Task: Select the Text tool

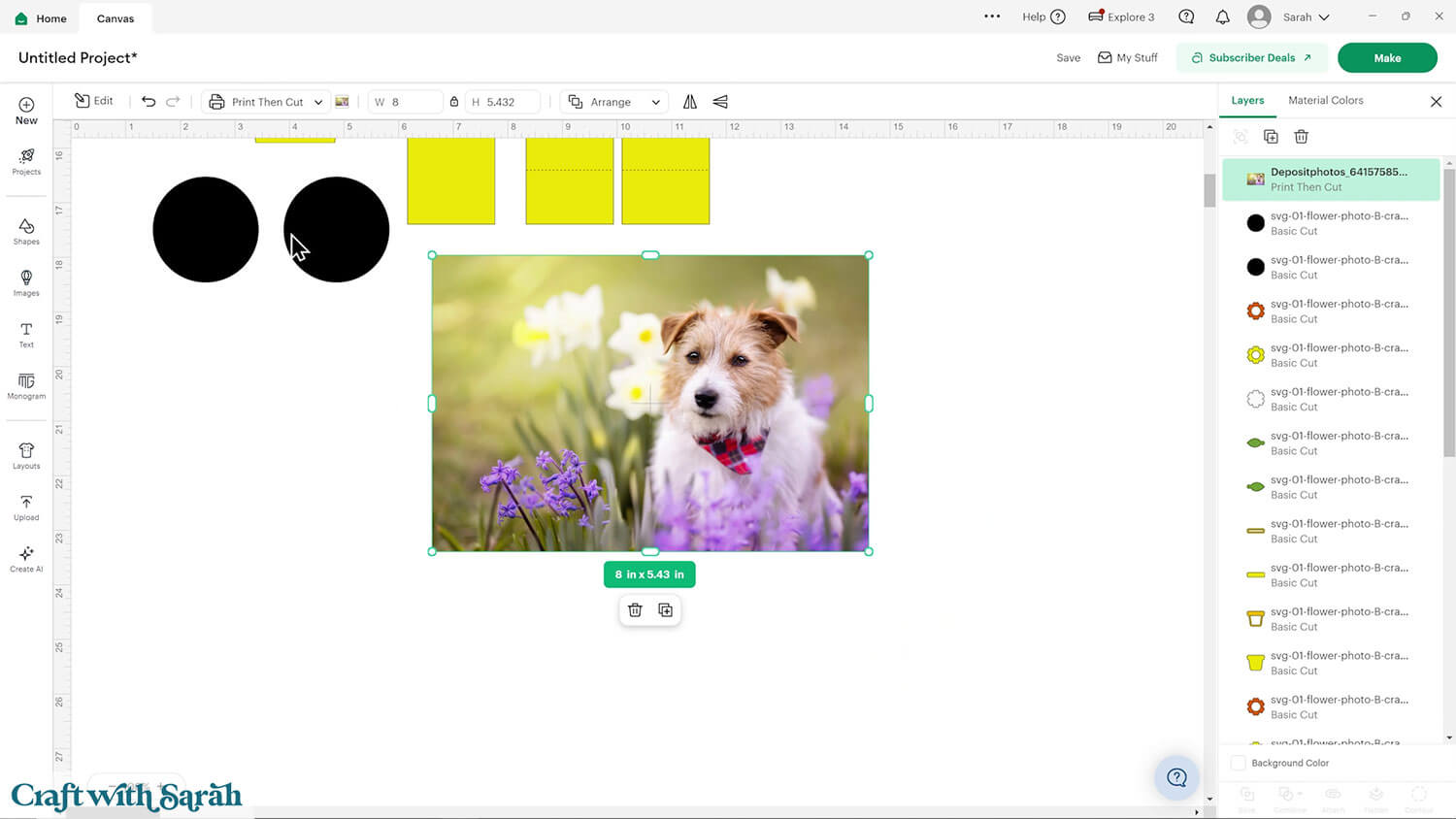Action: pos(26,334)
